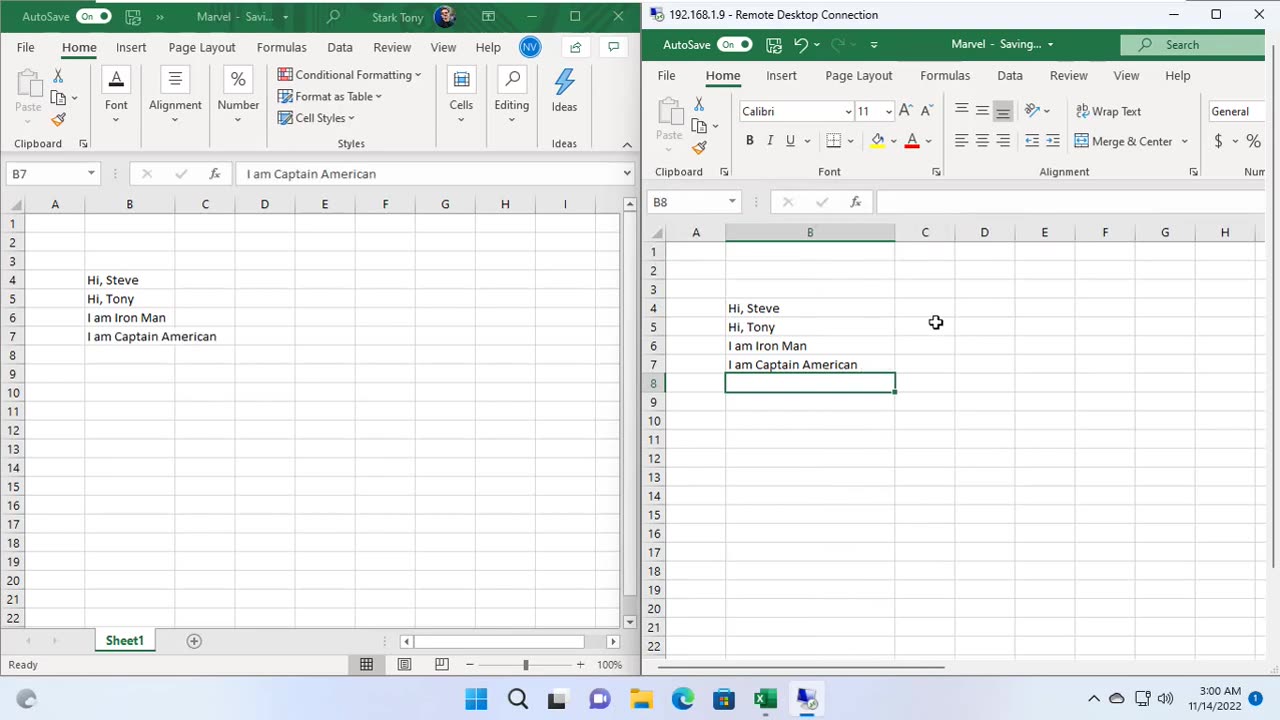Toggle Italic formatting in remote Excel
Screen dimensions: 1280x720
pyautogui.click(x=770, y=141)
